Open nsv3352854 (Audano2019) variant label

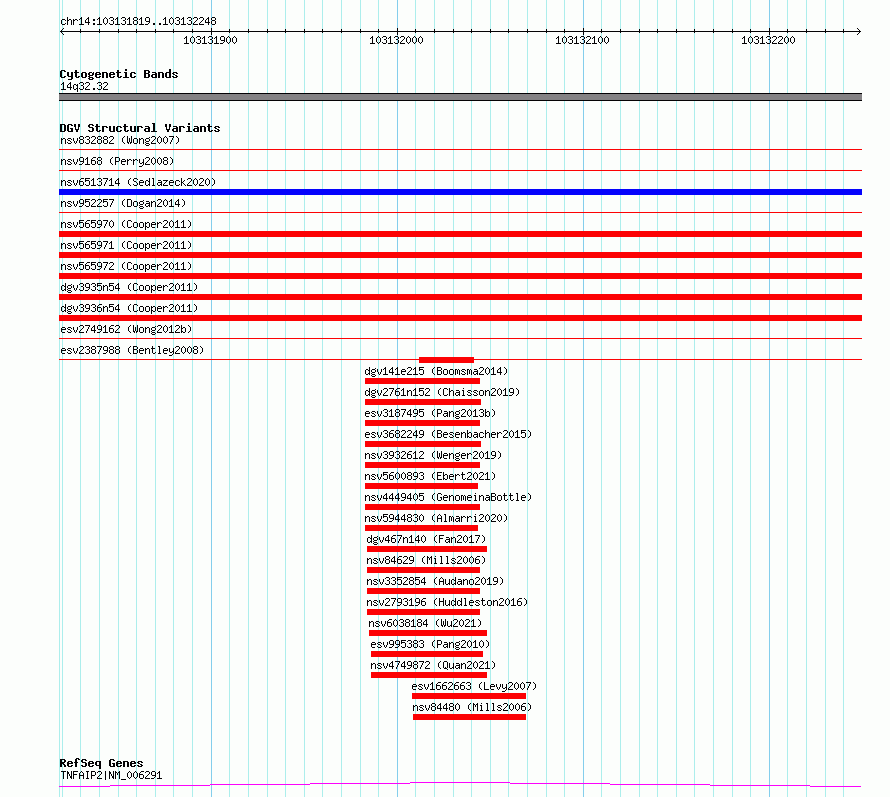click(x=435, y=581)
